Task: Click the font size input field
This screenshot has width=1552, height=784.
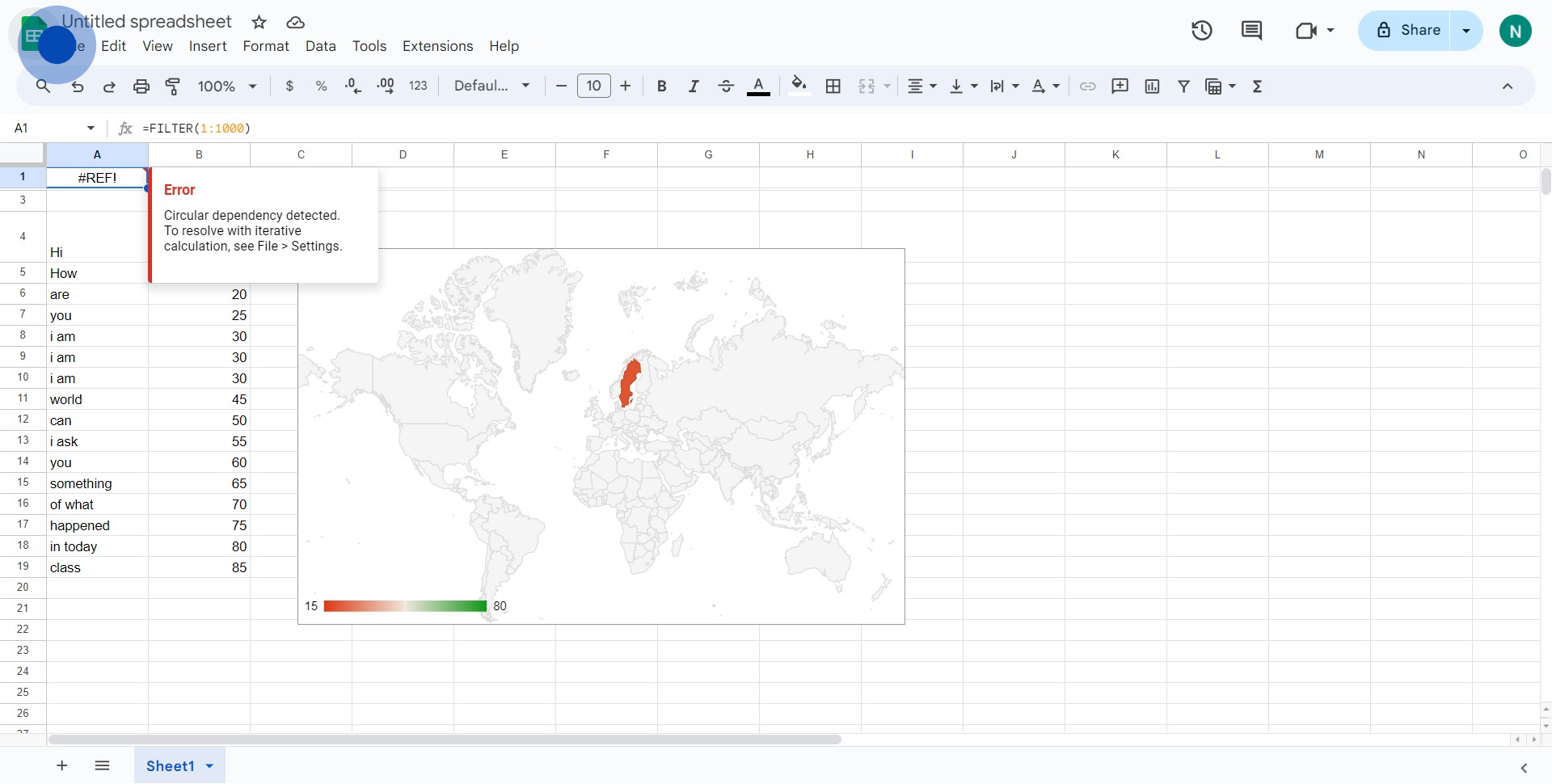Action: point(593,86)
